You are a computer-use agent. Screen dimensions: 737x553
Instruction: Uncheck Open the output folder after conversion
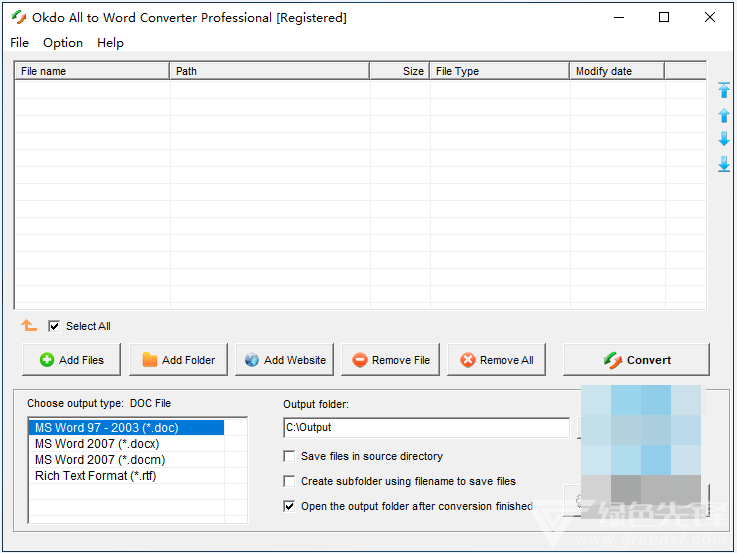(x=290, y=506)
